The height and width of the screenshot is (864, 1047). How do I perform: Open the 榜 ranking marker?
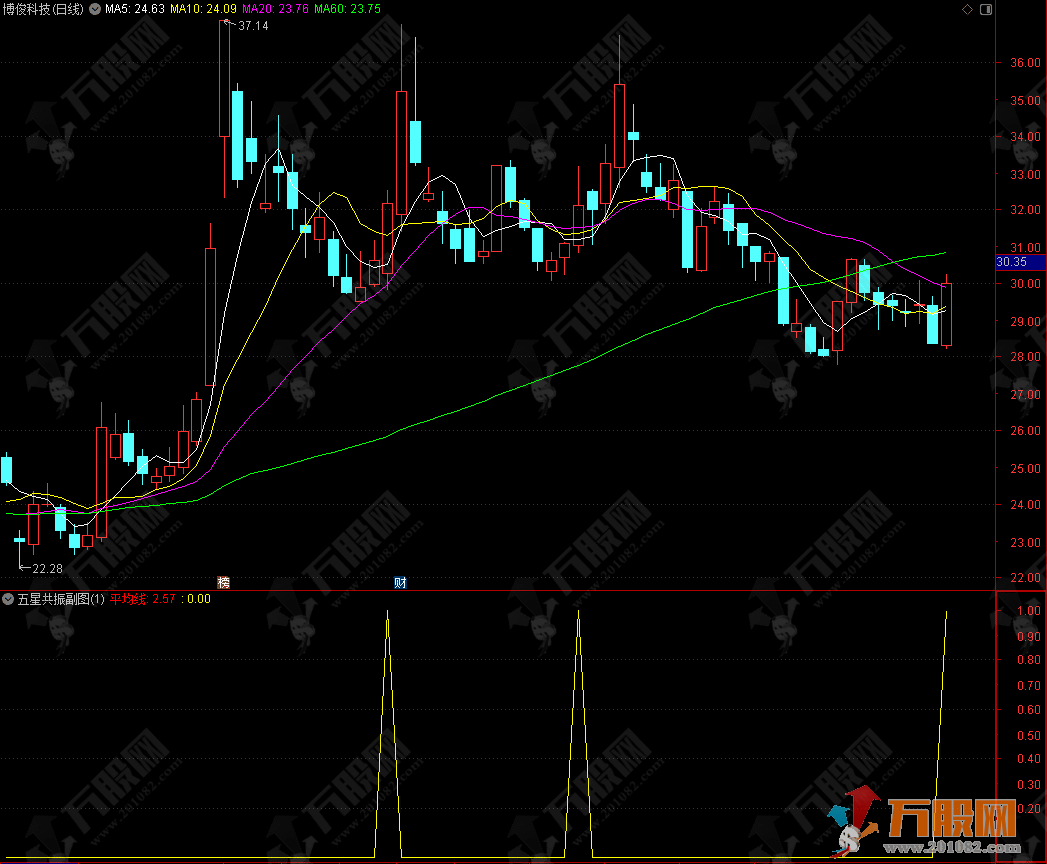223,582
